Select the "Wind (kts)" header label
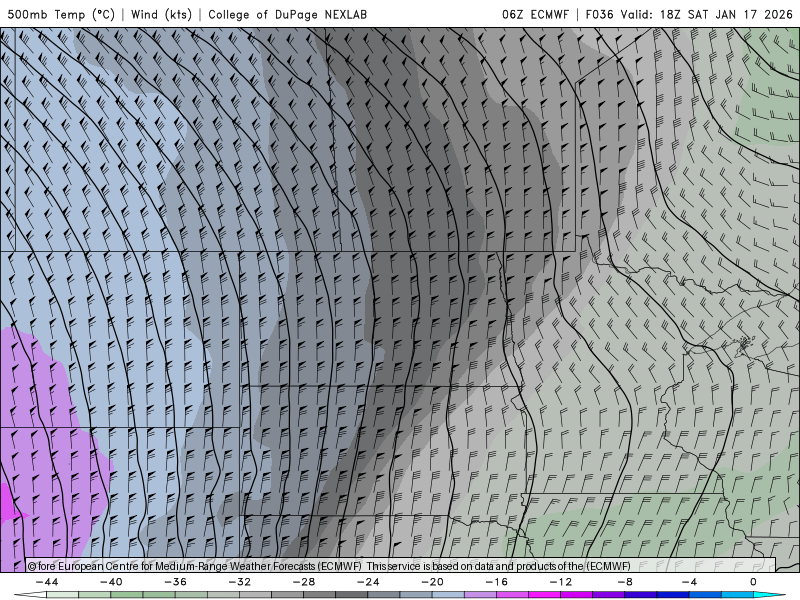 162,14
